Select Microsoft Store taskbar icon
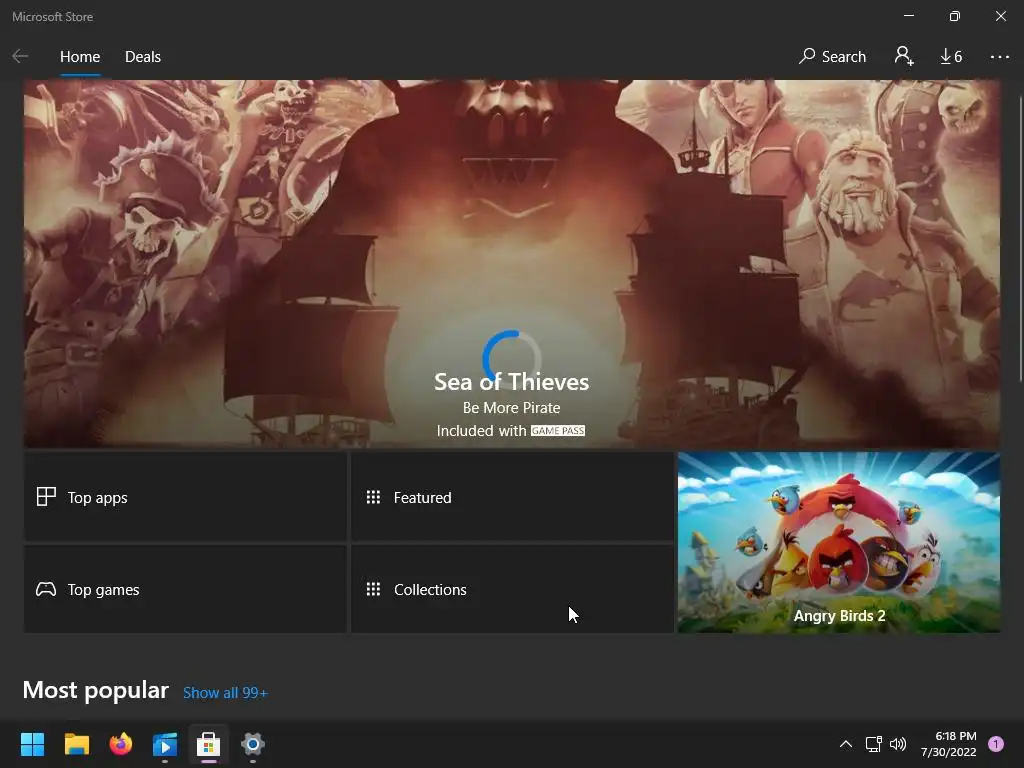The width and height of the screenshot is (1024, 768). 208,744
